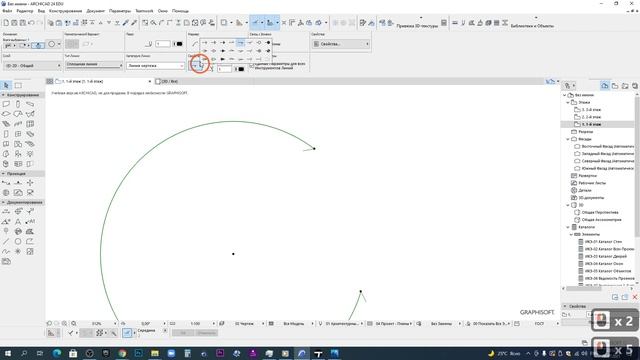Select the Fill tool in toolbox
Image resolution: width=640 pixels, height=360 pixels.
tap(30, 231)
